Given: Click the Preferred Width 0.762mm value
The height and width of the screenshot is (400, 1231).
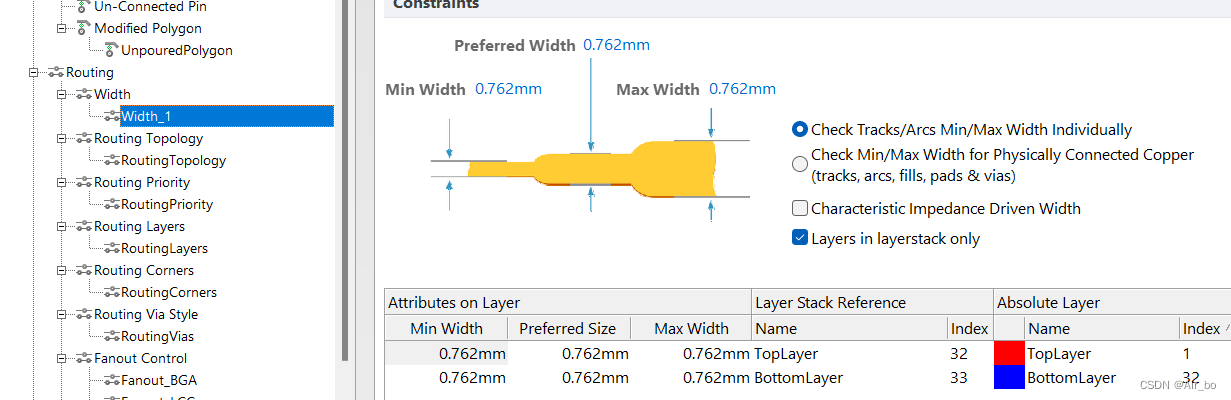Looking at the screenshot, I should [x=616, y=45].
